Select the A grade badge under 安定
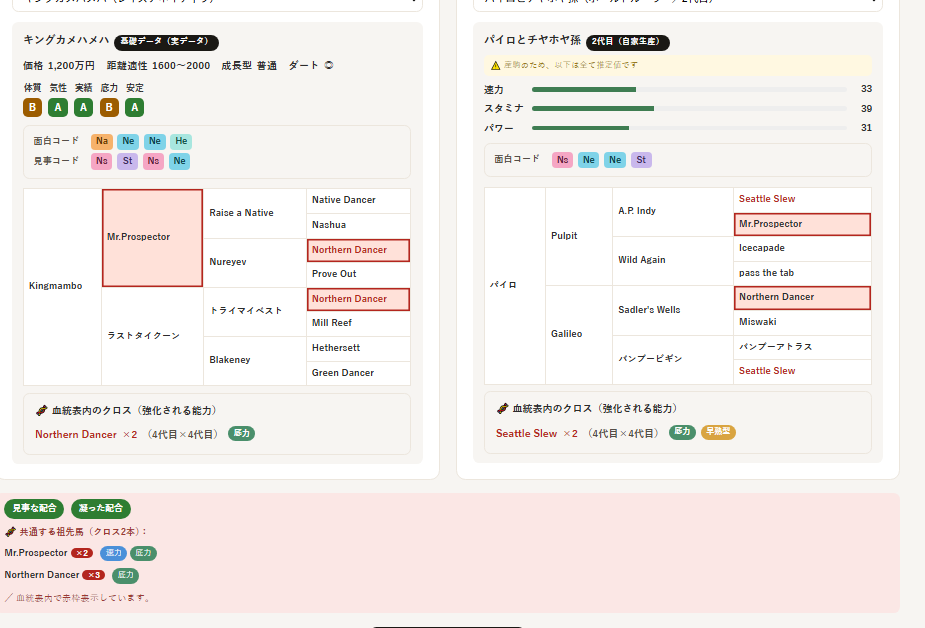 click(135, 107)
